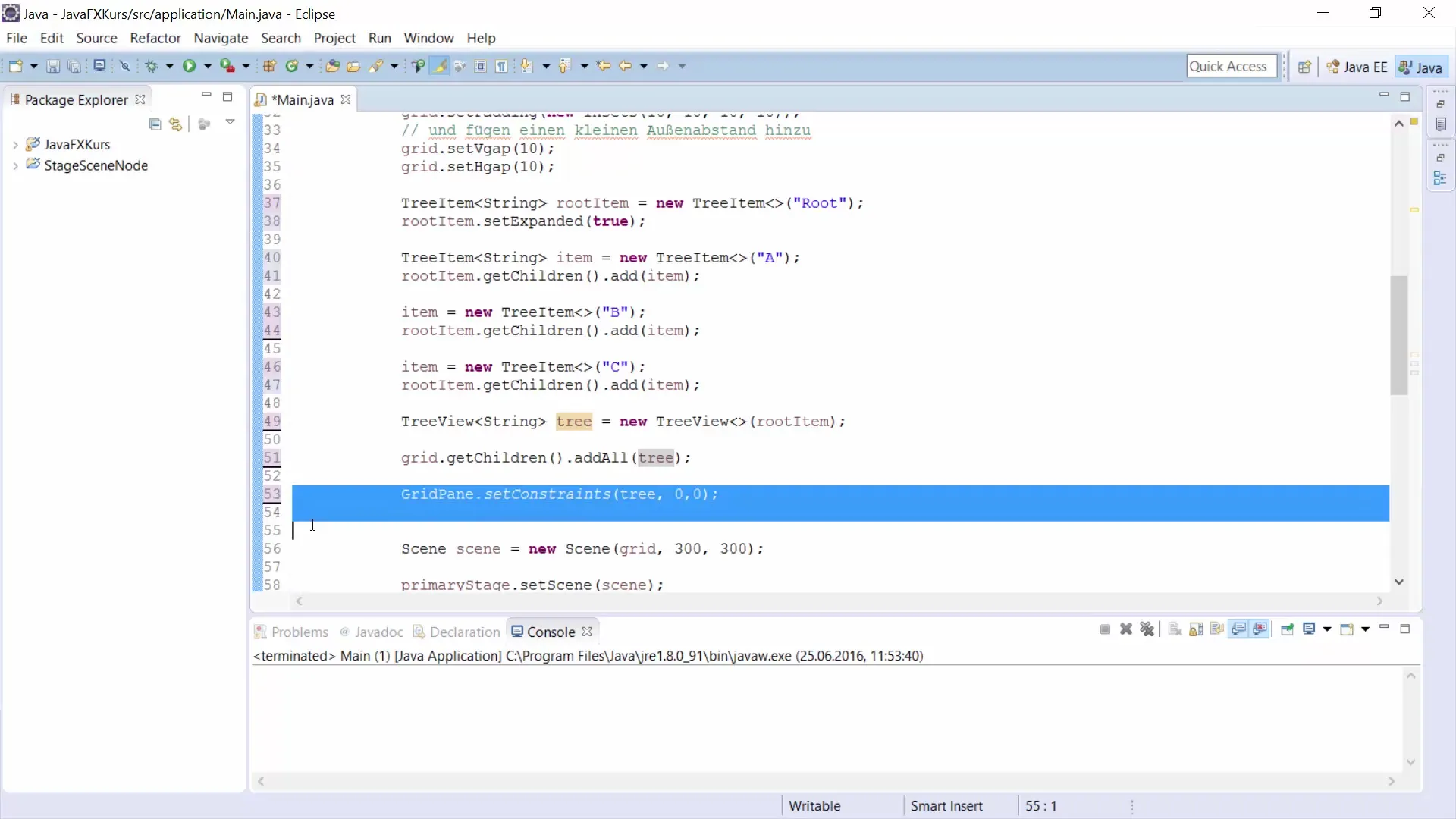Image resolution: width=1456 pixels, height=819 pixels.
Task: Start debugging with the bug icon
Action: pyautogui.click(x=152, y=66)
